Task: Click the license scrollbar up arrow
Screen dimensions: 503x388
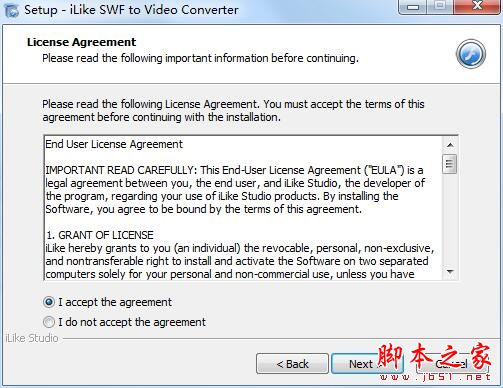Action: [450, 145]
